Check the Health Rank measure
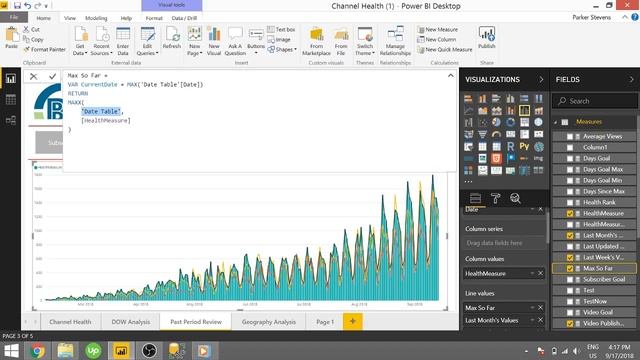 (570, 202)
